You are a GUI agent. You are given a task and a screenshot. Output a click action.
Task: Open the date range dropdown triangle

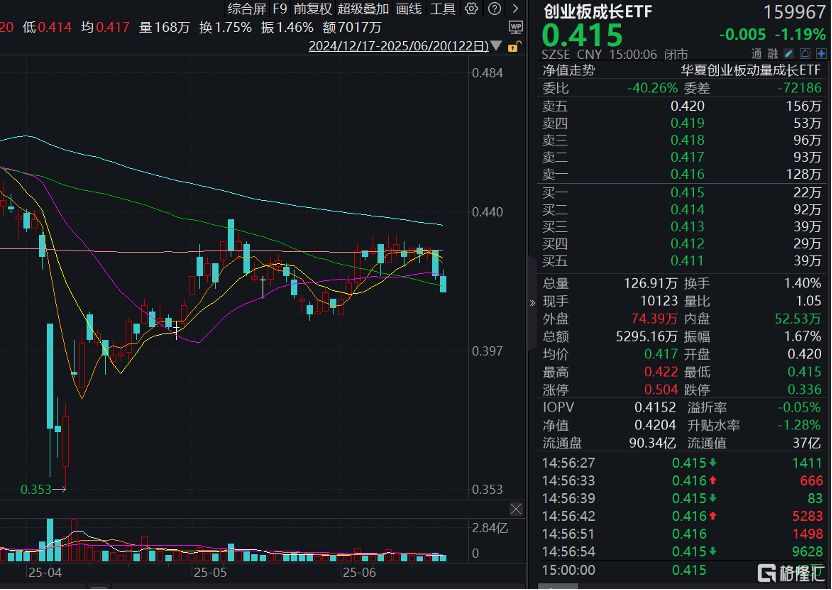click(x=496, y=47)
